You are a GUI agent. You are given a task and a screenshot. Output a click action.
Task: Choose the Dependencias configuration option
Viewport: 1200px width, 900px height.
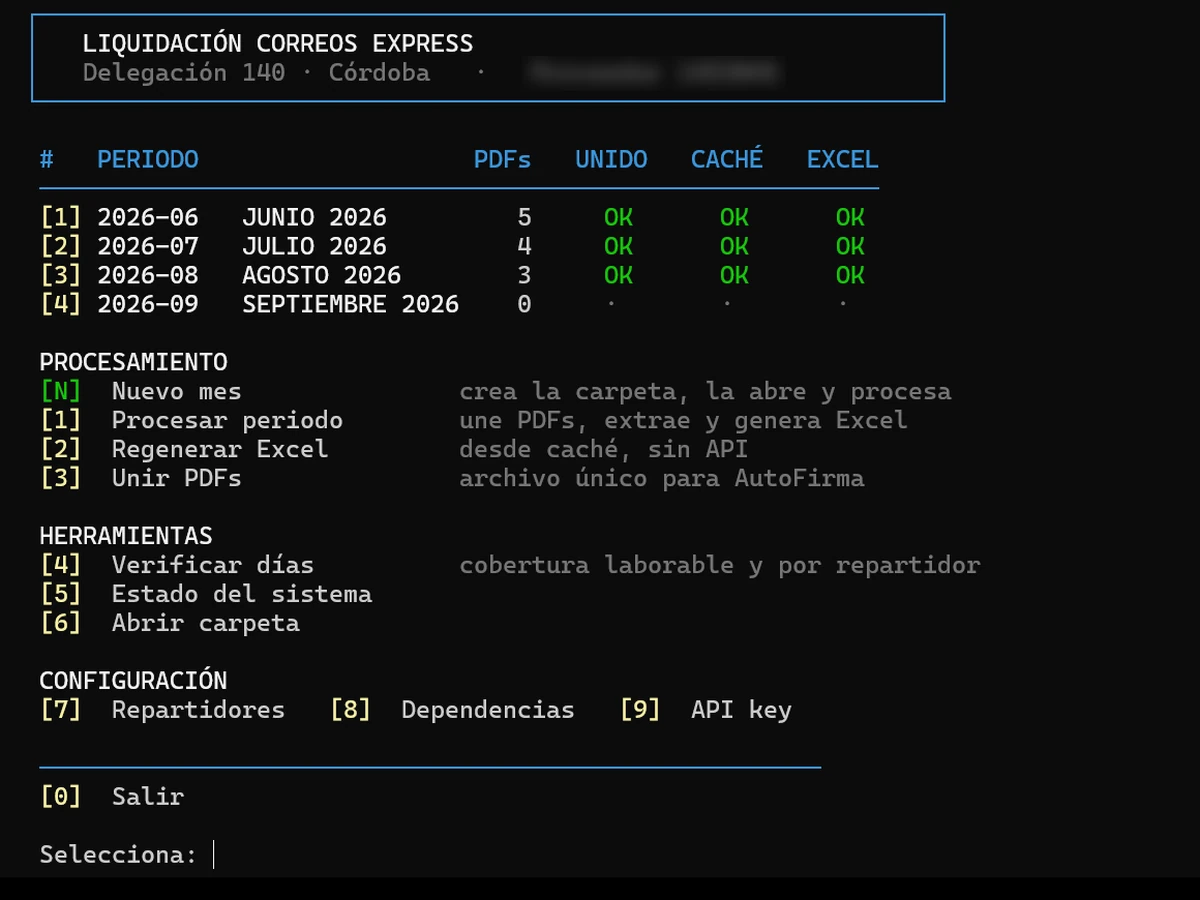488,710
